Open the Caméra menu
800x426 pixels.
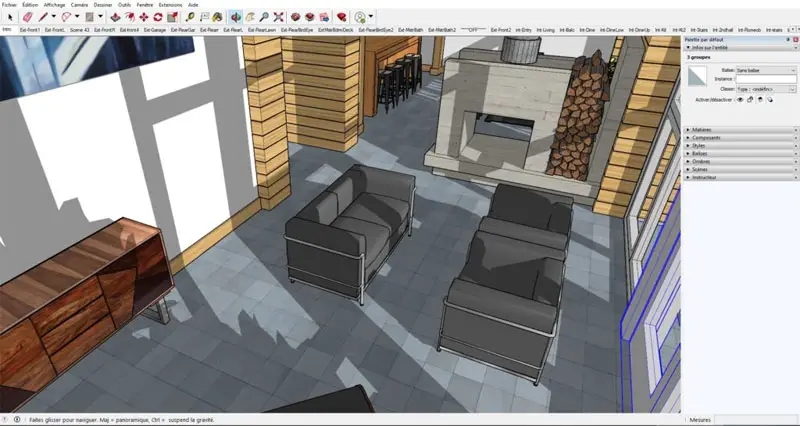[79, 5]
